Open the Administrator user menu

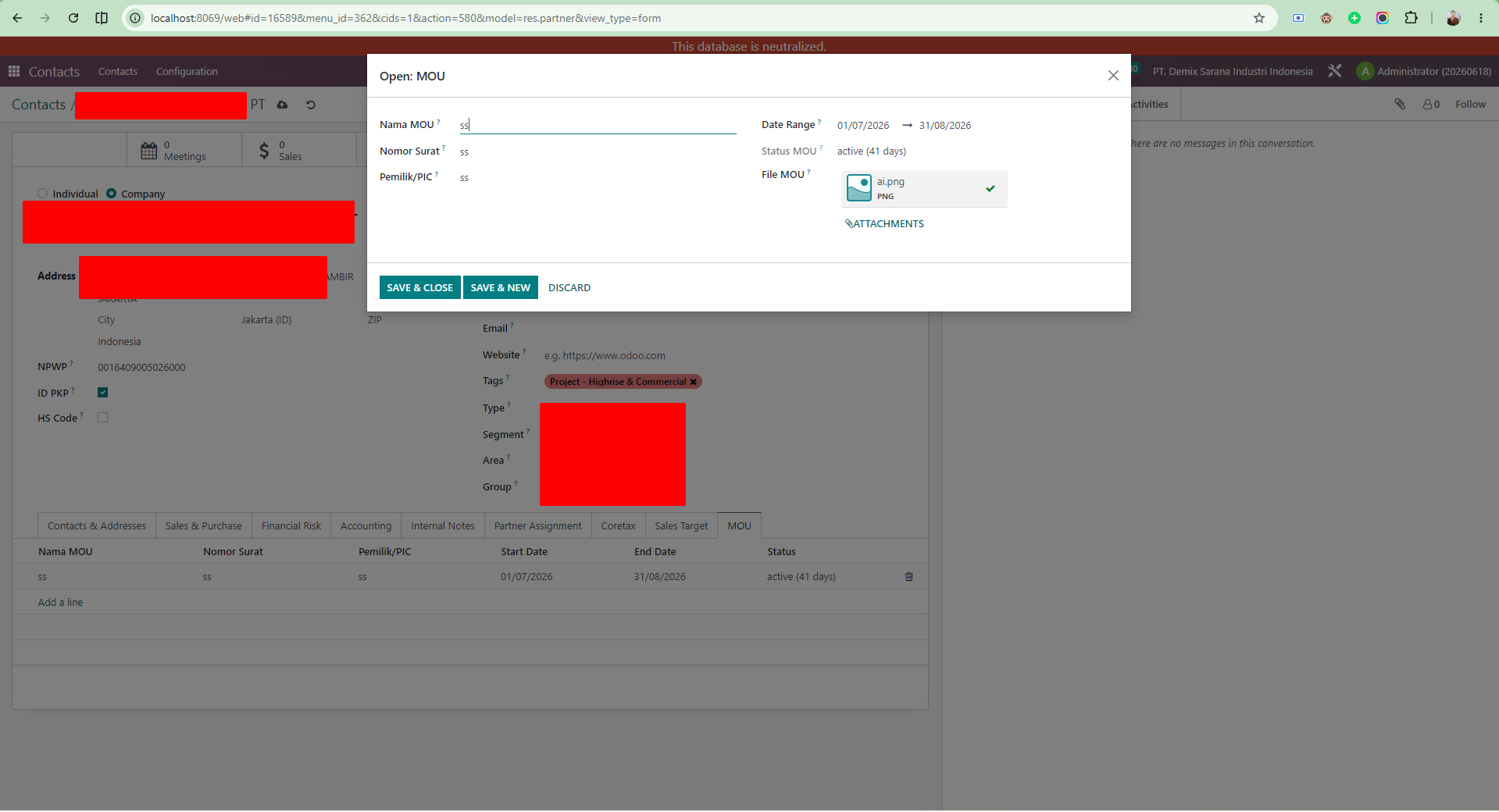coord(1424,71)
